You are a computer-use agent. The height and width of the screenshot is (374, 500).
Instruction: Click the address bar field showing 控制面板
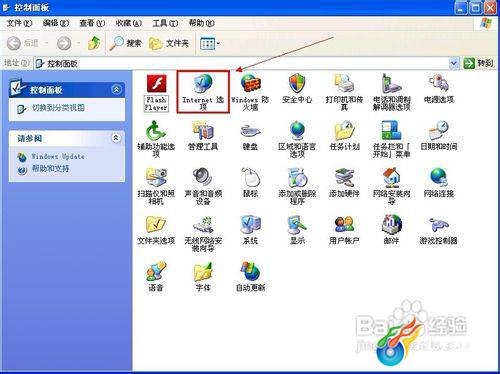[x=246, y=63]
